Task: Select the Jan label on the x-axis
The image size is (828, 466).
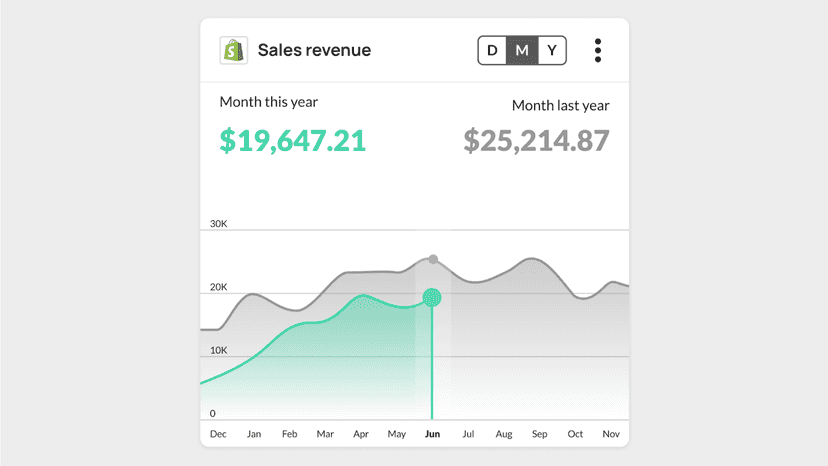Action: pyautogui.click(x=254, y=434)
